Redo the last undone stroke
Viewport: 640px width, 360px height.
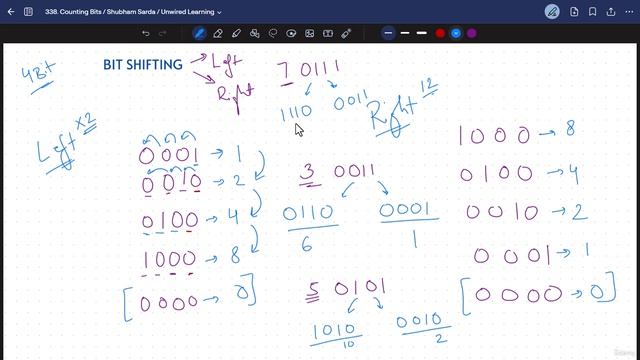162,33
